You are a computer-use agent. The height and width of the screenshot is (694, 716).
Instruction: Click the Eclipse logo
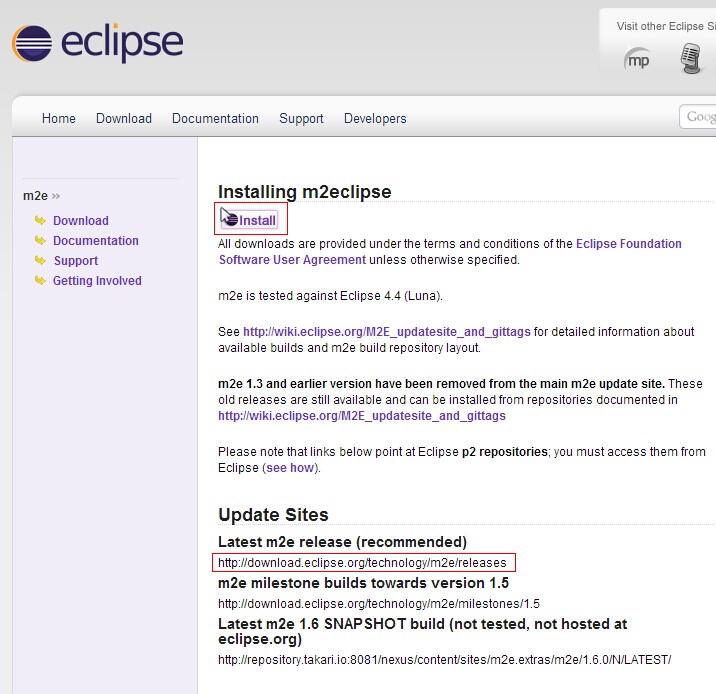(97, 43)
